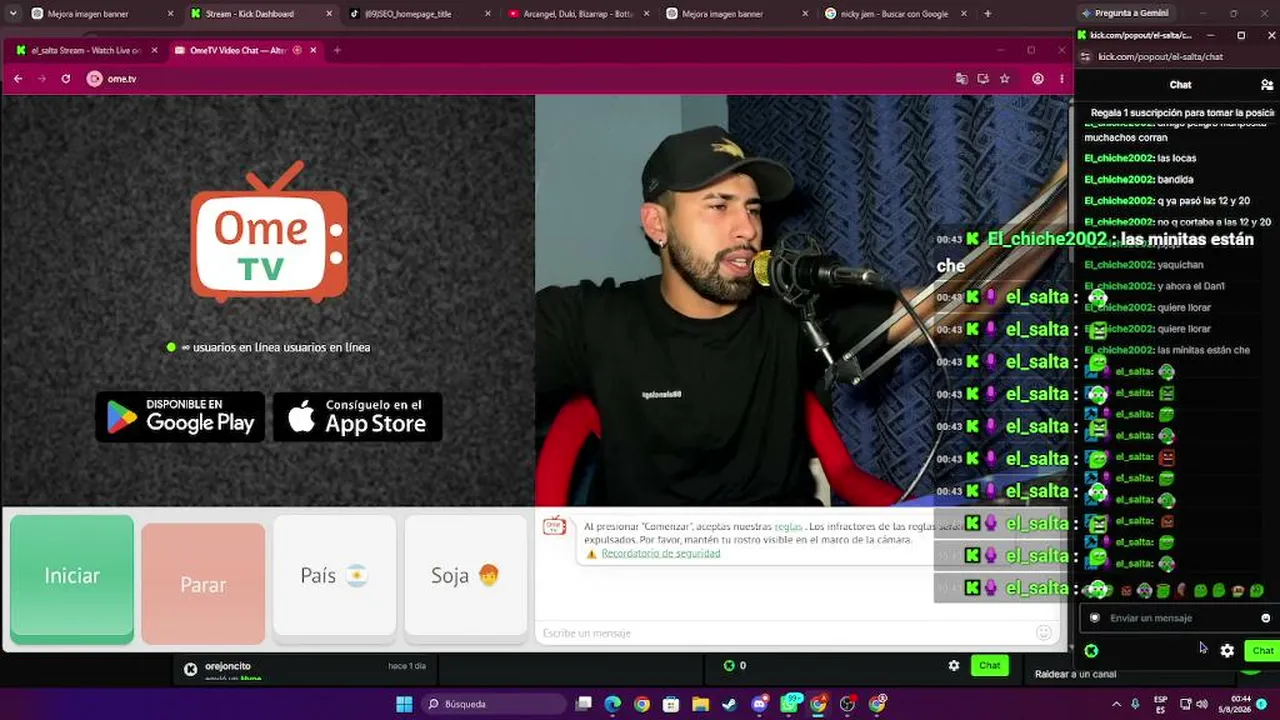This screenshot has height=720, width=1280.
Task: Reload the ome.tv page
Action: point(66,79)
